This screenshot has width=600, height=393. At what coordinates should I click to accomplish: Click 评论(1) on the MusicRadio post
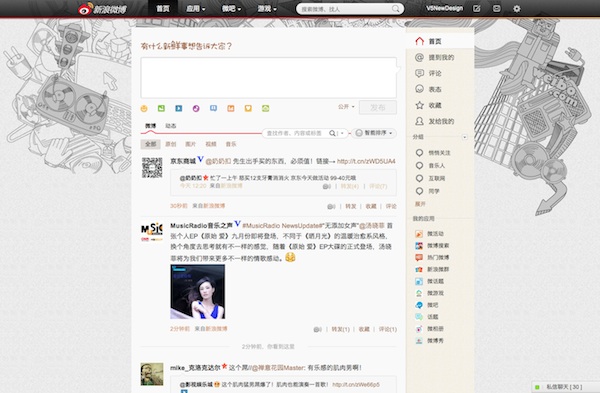pyautogui.click(x=388, y=329)
